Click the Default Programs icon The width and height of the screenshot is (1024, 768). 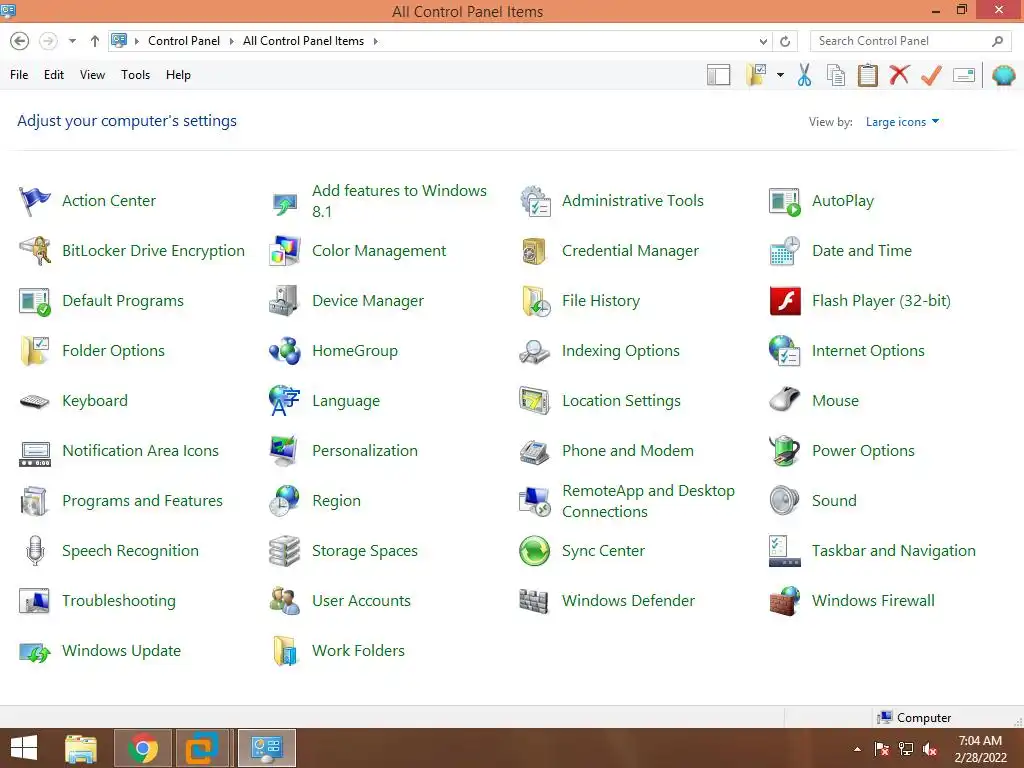point(35,301)
